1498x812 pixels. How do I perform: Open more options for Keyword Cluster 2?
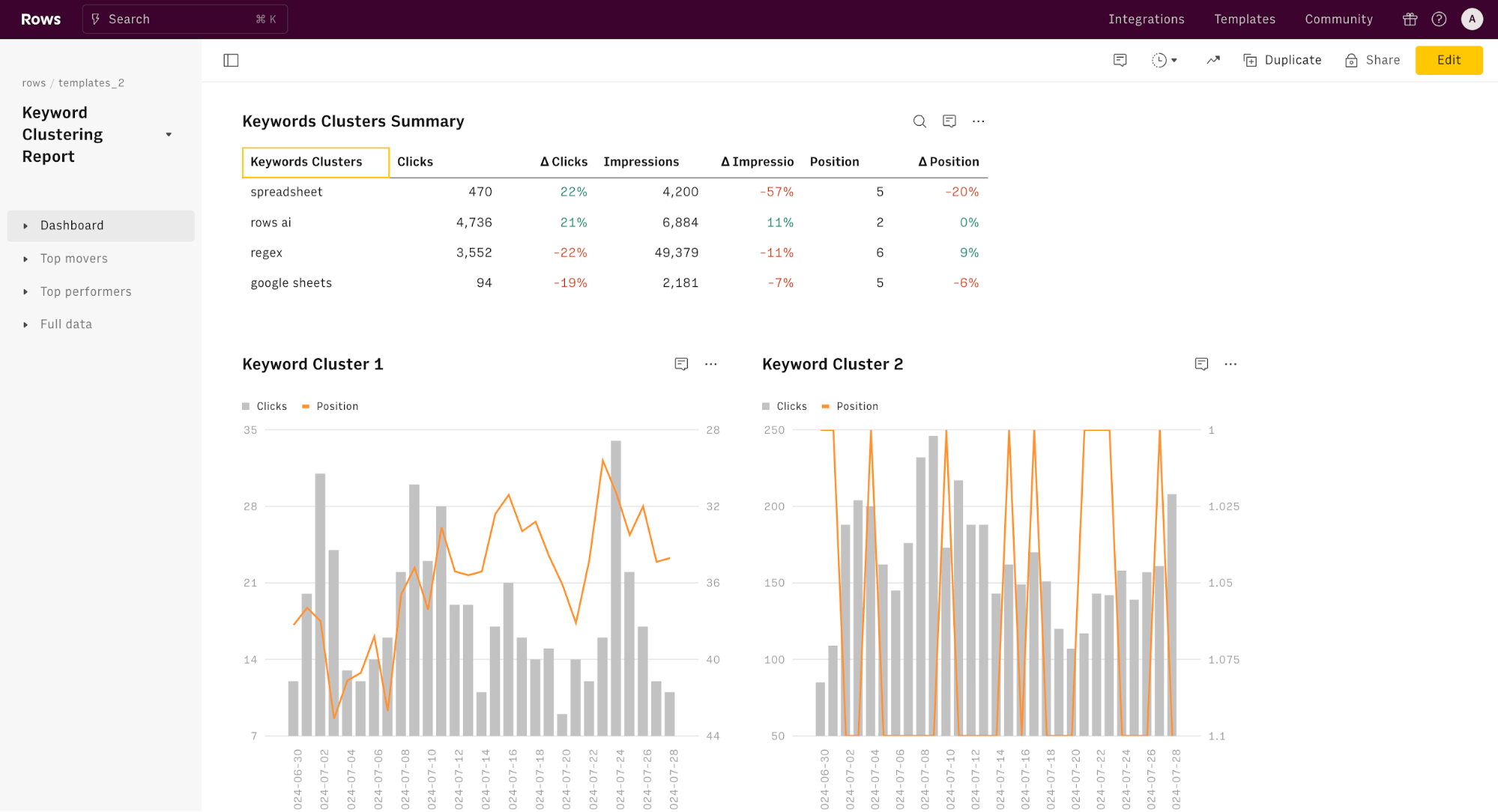click(x=1230, y=364)
